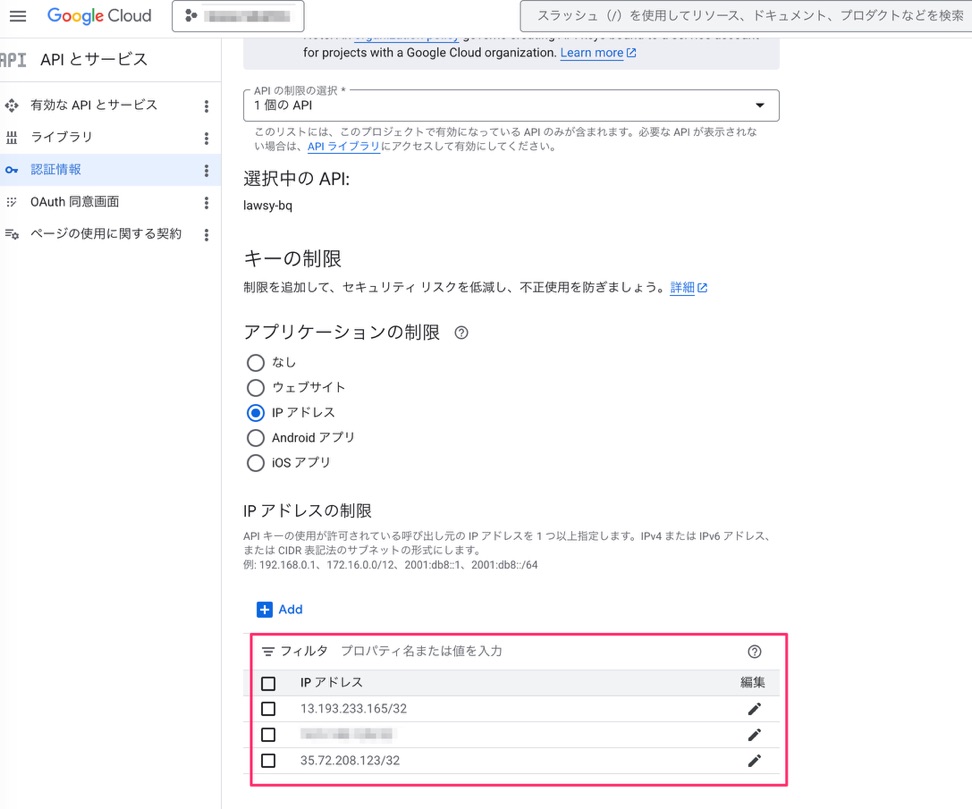Edit the blurred IP address entry
The height and width of the screenshot is (809, 972).
(x=754, y=735)
